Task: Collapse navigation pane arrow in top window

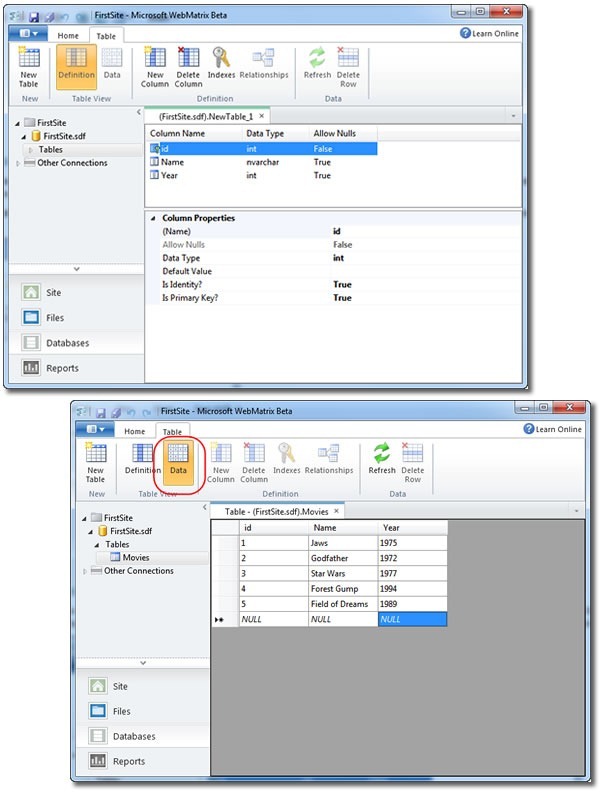Action: click(138, 112)
